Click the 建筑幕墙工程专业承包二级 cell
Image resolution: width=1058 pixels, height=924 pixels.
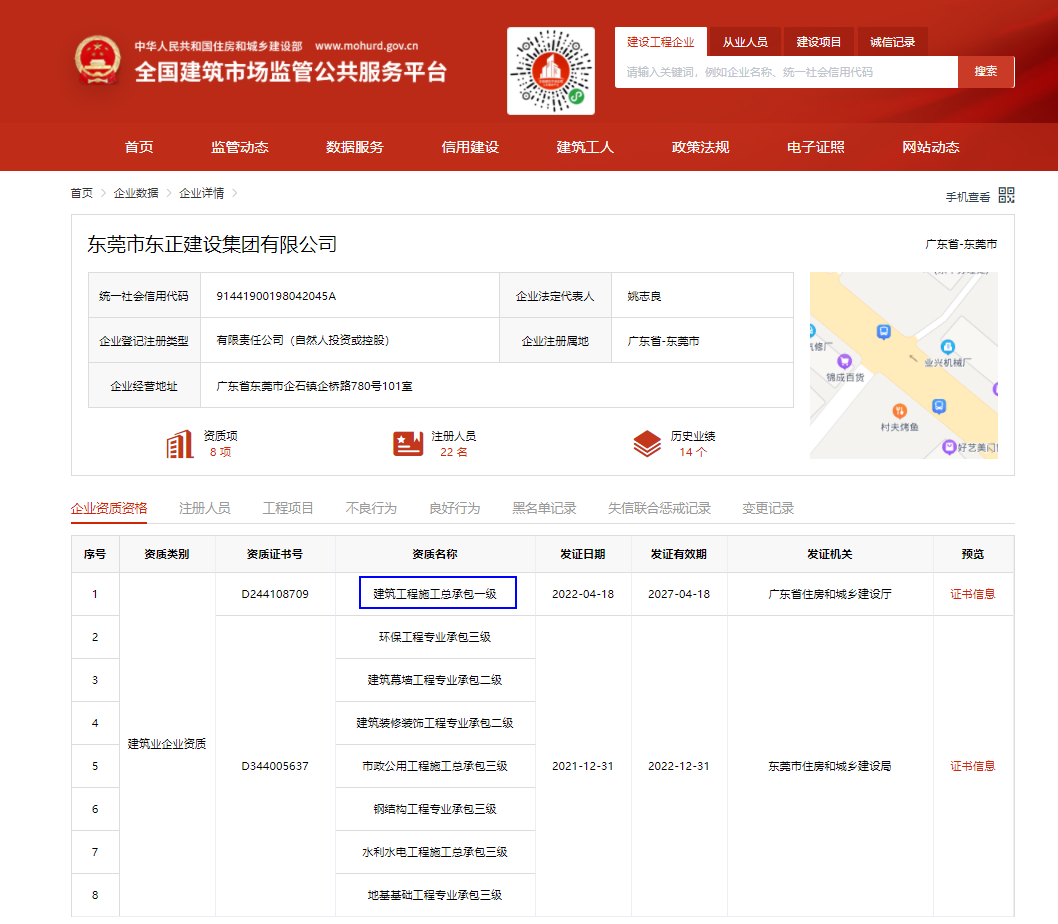(435, 680)
